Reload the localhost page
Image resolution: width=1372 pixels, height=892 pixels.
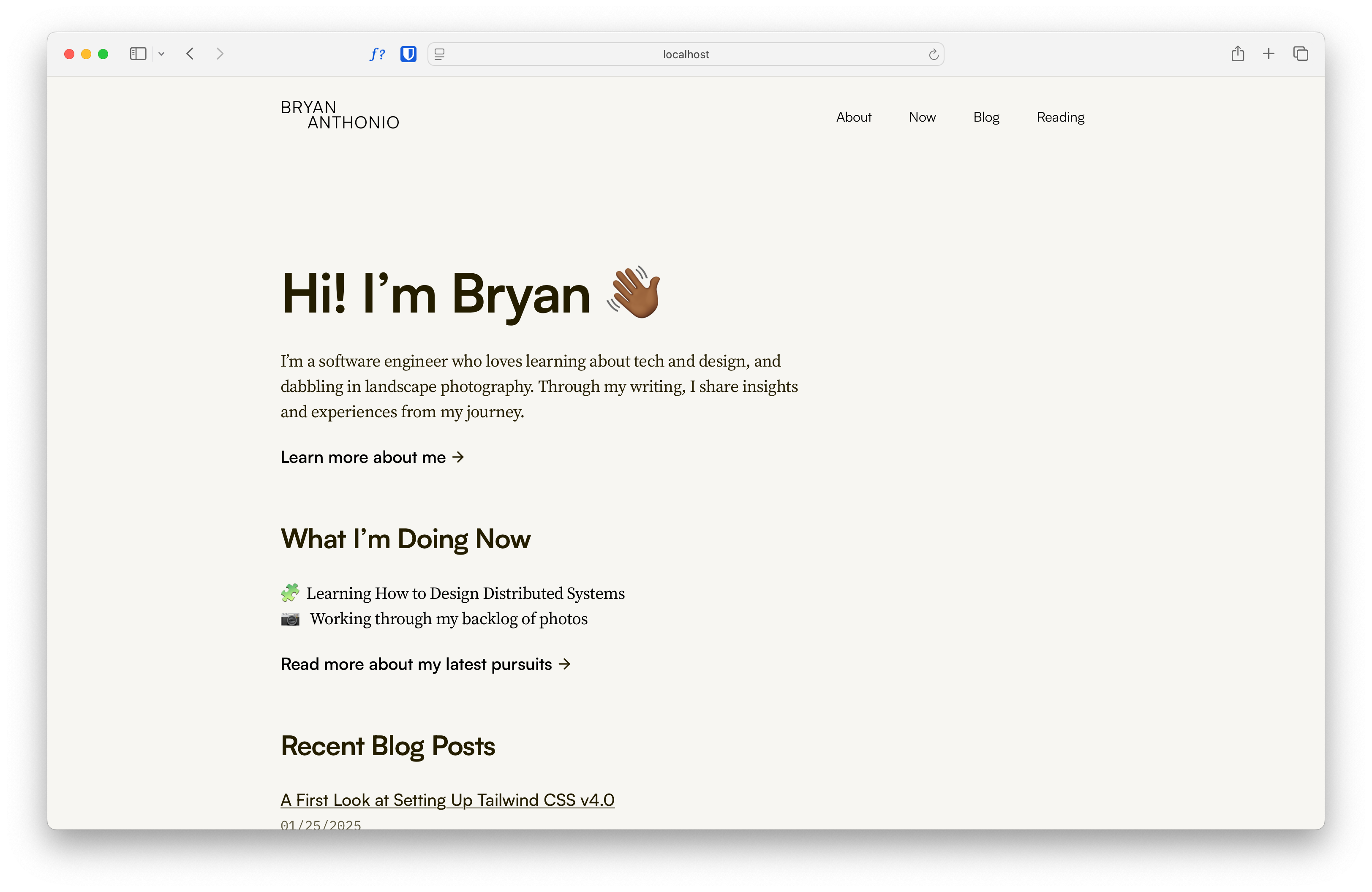[x=933, y=54]
